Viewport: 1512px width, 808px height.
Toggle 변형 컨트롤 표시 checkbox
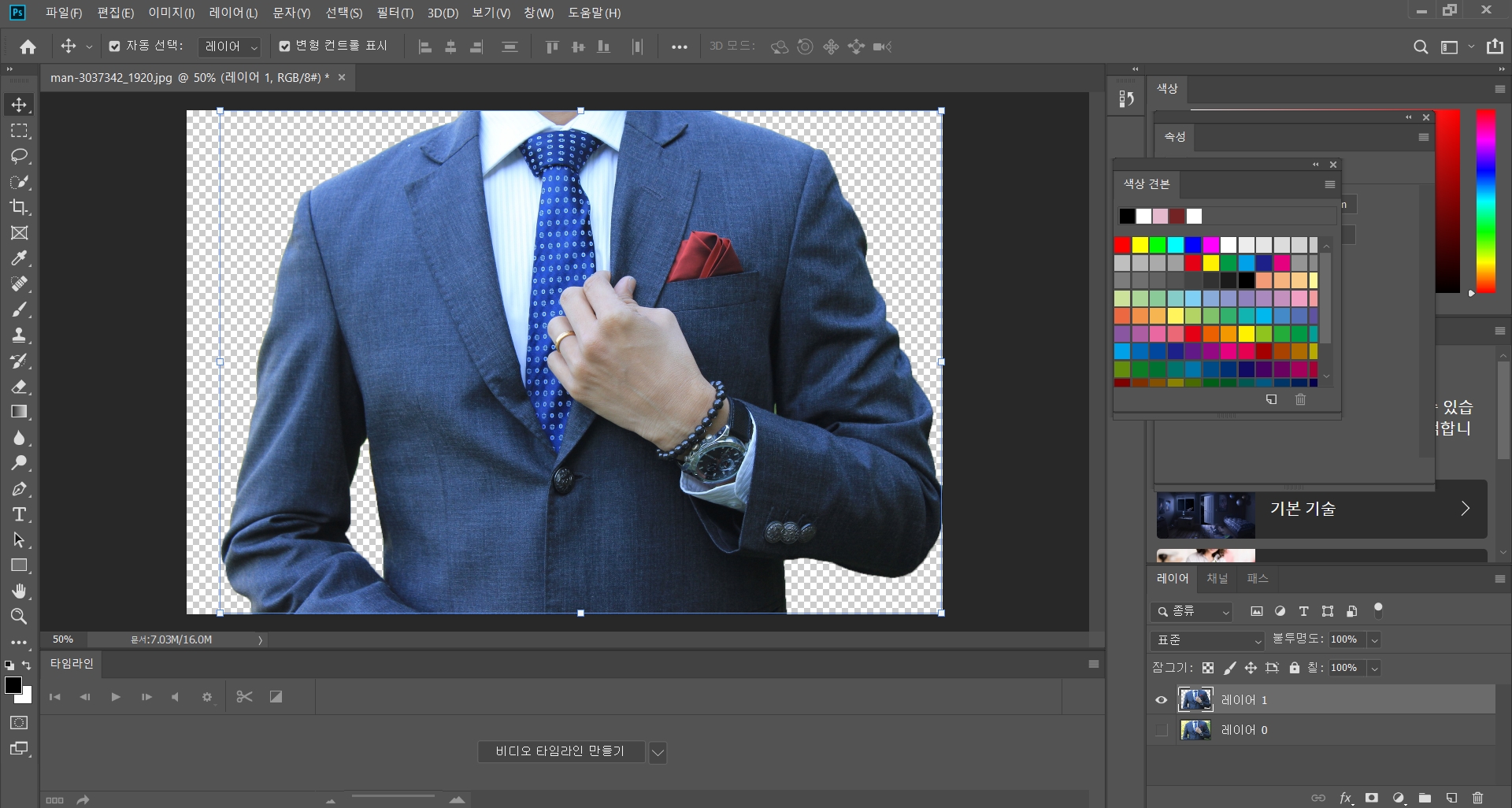[x=285, y=46]
